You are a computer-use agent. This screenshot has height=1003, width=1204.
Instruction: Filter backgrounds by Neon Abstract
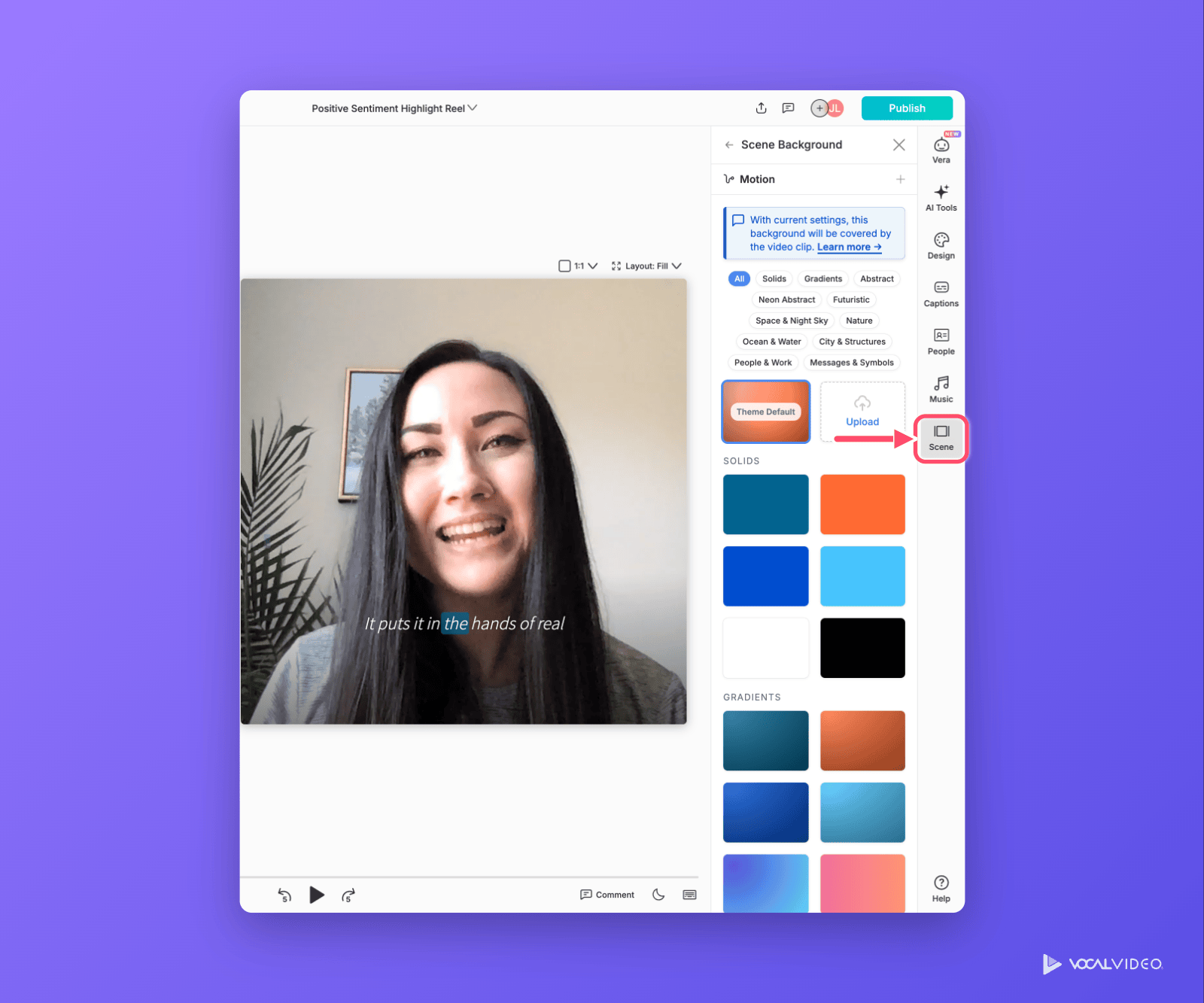(x=786, y=299)
